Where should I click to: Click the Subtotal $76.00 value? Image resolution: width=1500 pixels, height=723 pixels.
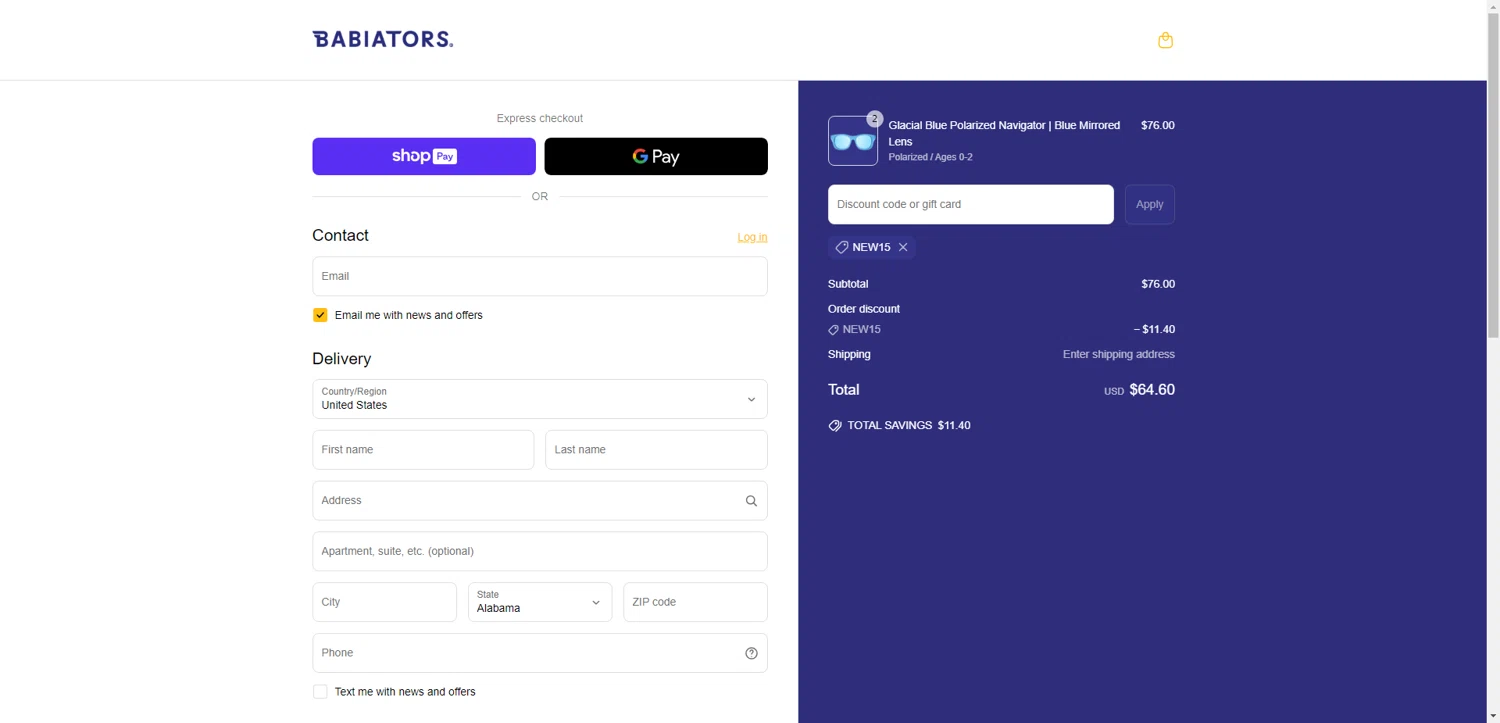[1158, 284]
